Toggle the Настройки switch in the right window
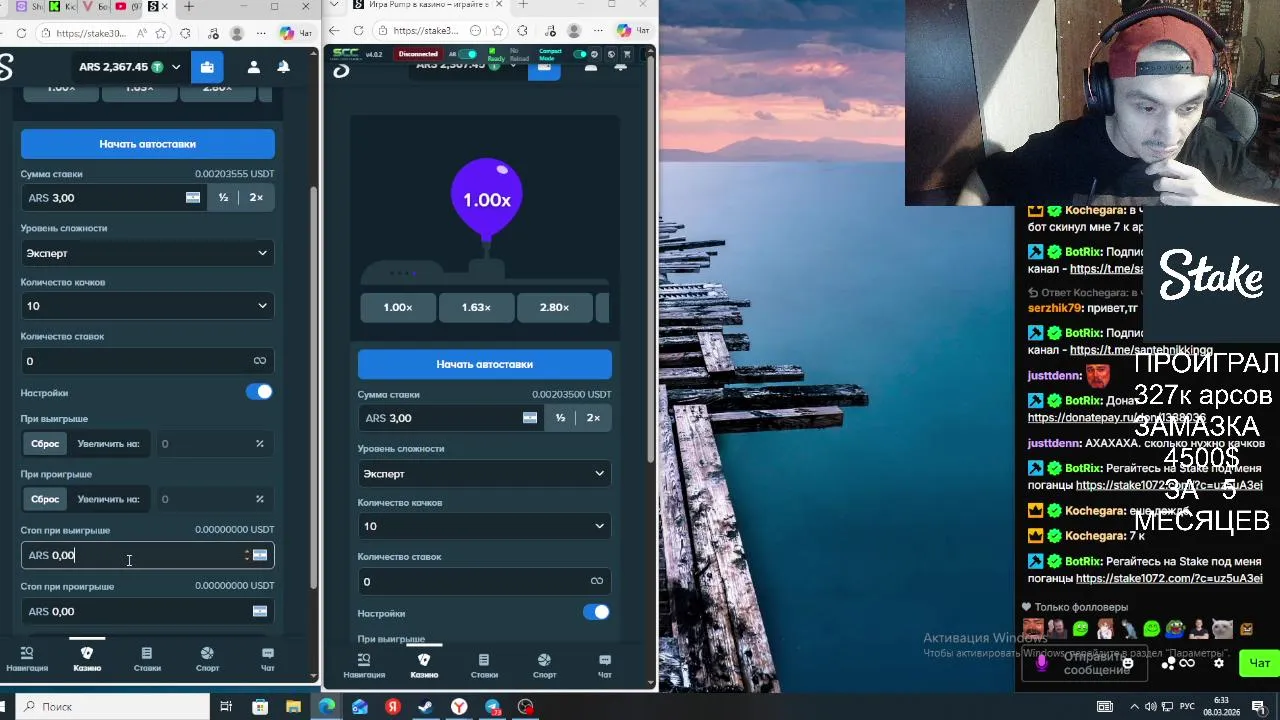 tap(596, 612)
